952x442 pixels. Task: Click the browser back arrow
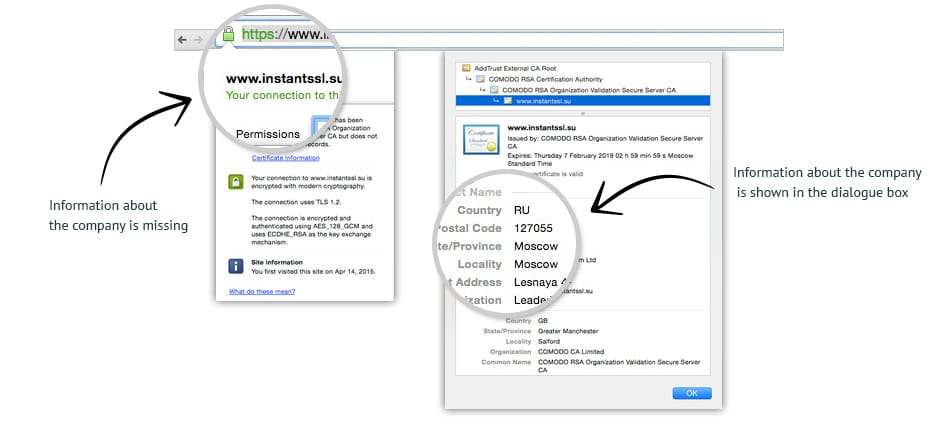click(182, 40)
